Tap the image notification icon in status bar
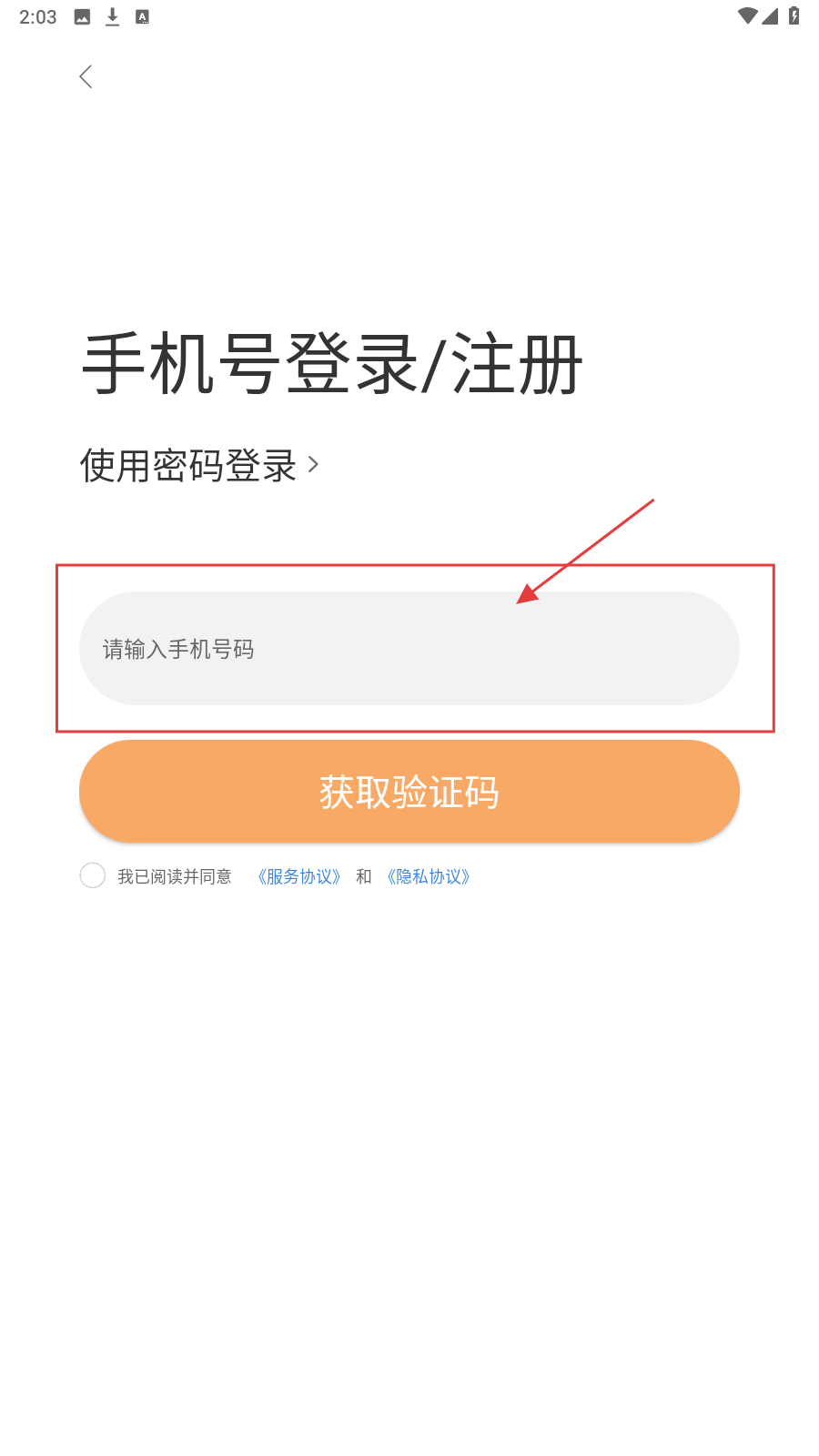 pos(82,16)
